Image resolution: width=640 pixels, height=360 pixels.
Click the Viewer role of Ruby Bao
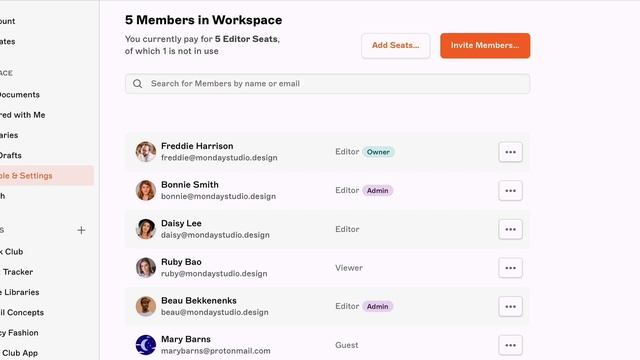(349, 268)
